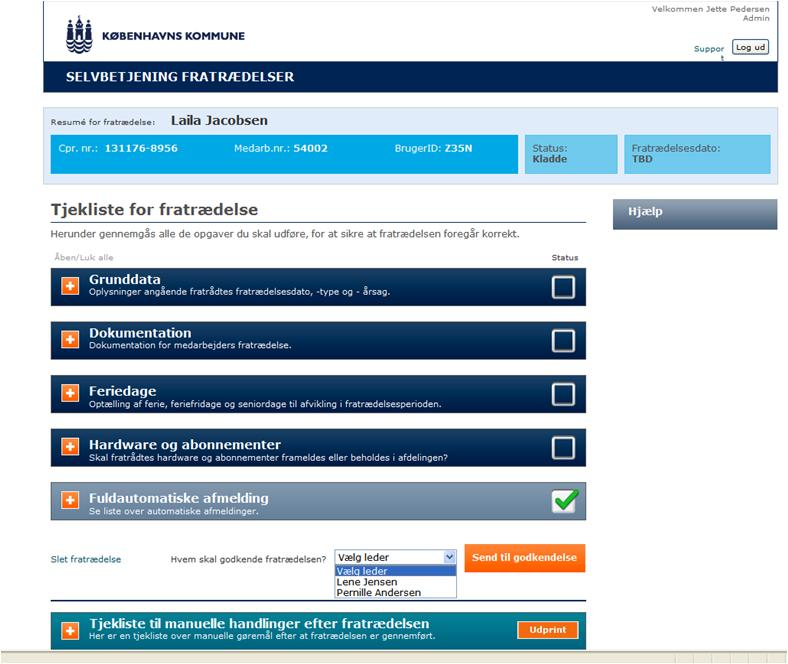Expand the Grunddata section plus icon

70,286
